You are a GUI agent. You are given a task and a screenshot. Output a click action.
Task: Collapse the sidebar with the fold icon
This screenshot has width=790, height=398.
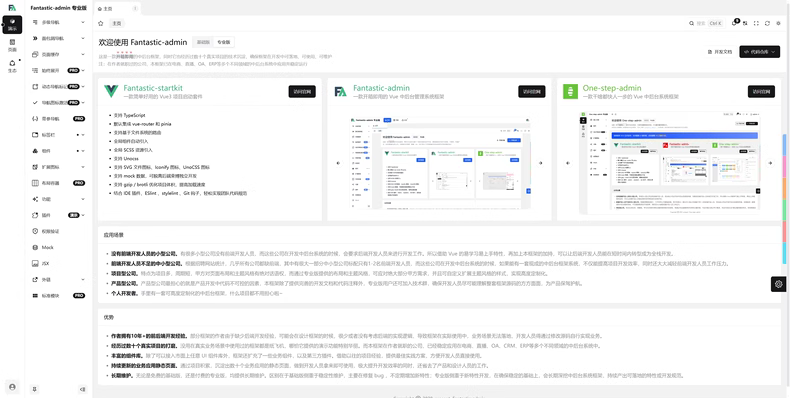[x=83, y=389]
